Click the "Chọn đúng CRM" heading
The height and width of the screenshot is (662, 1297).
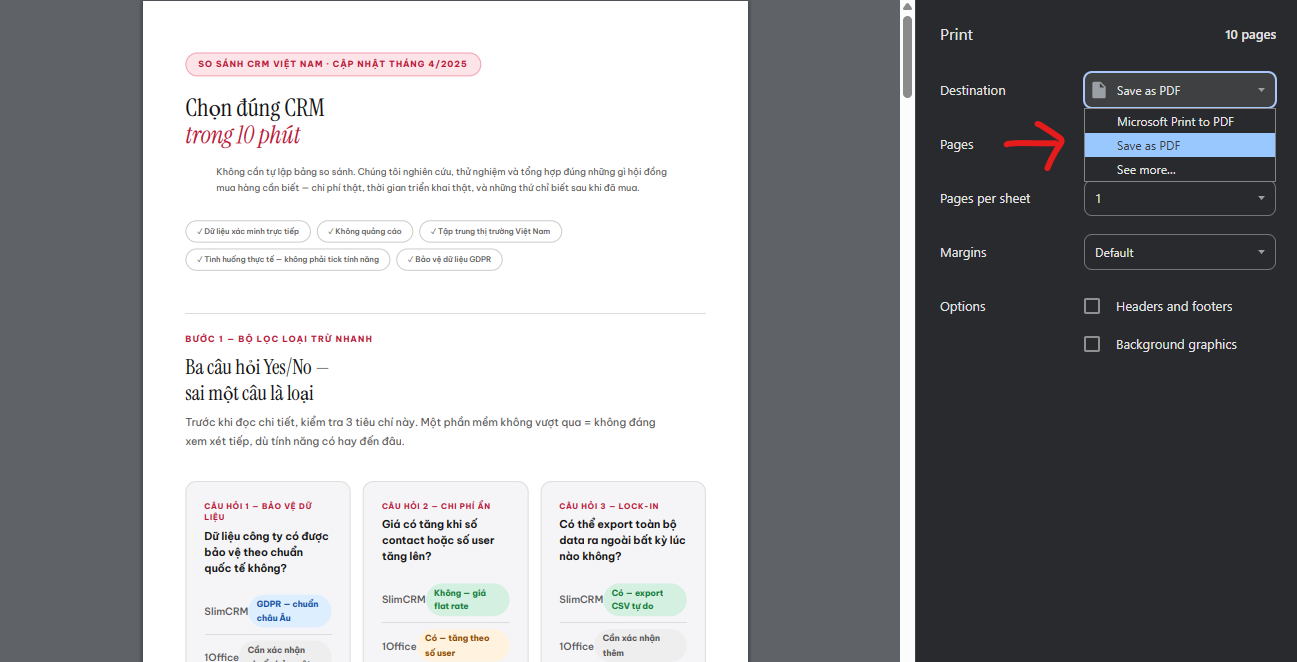(x=255, y=108)
